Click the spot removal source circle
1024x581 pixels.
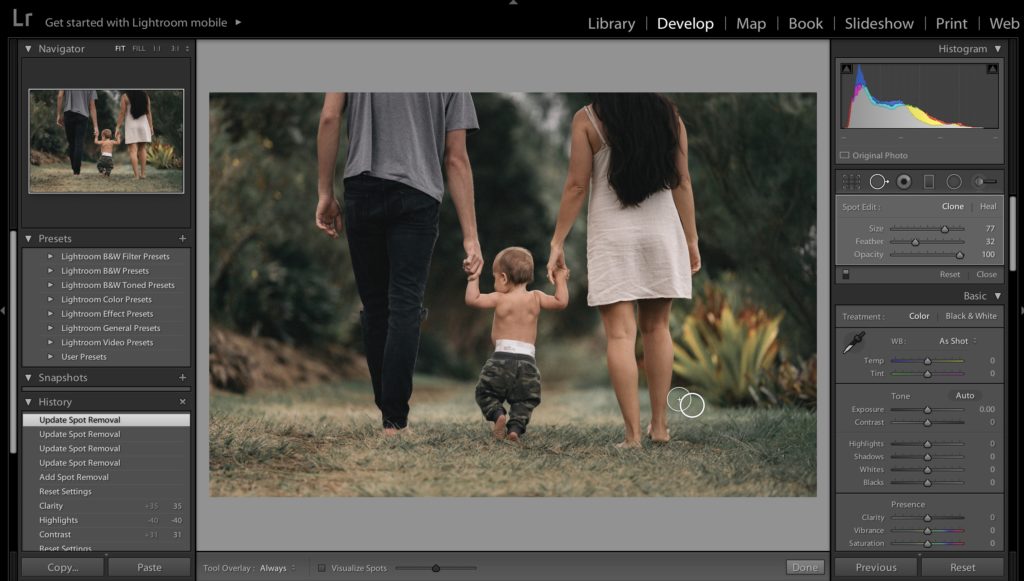(x=678, y=399)
